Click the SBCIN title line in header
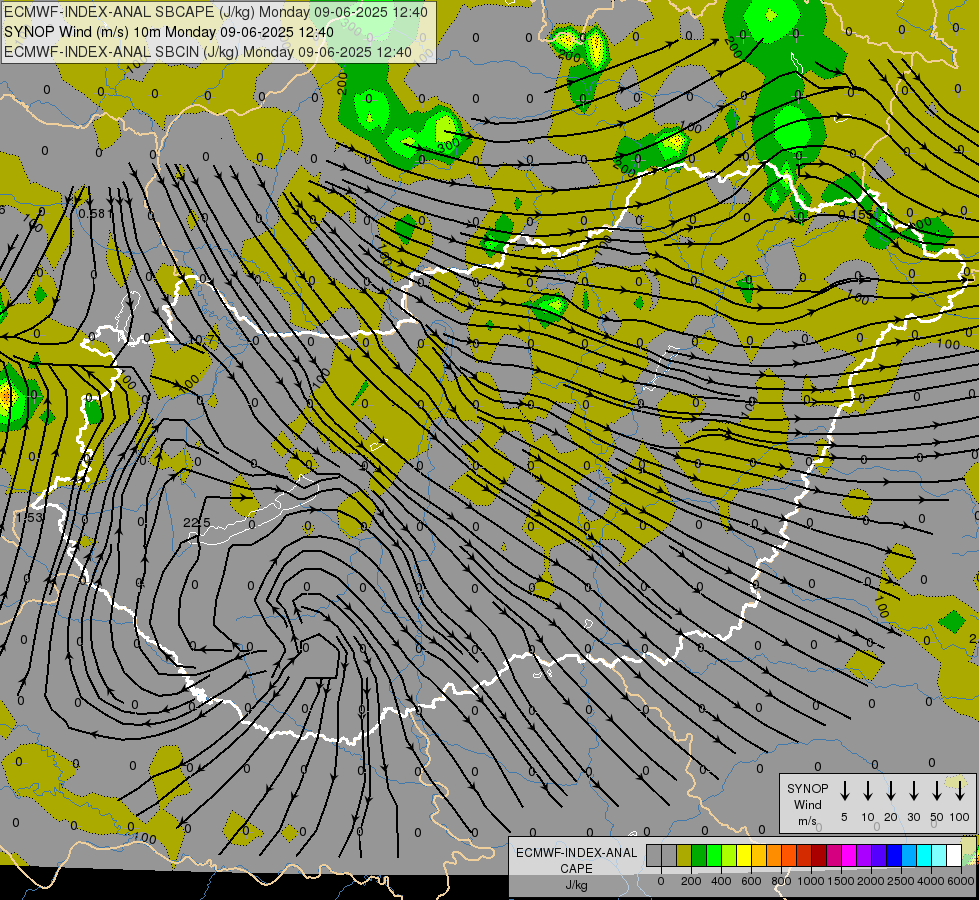 pos(208,52)
